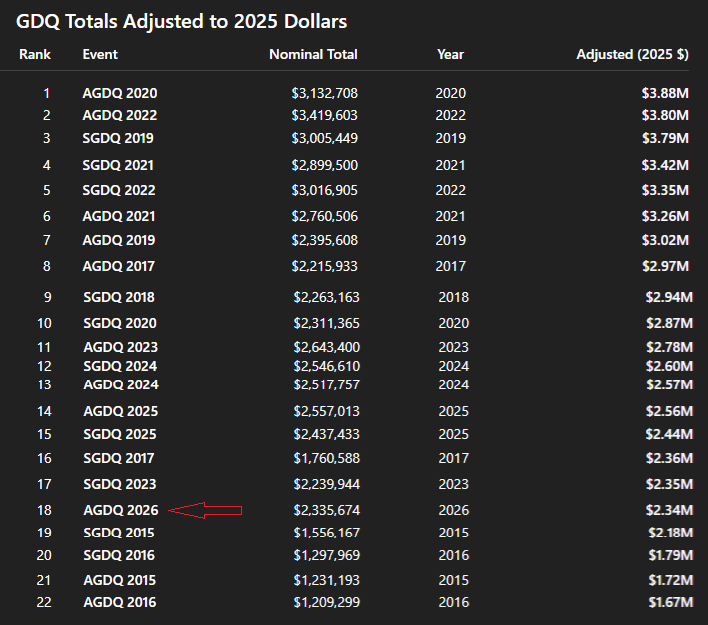The image size is (708, 625).
Task: Select the AGDQ 2026 event name
Action: pos(121,510)
